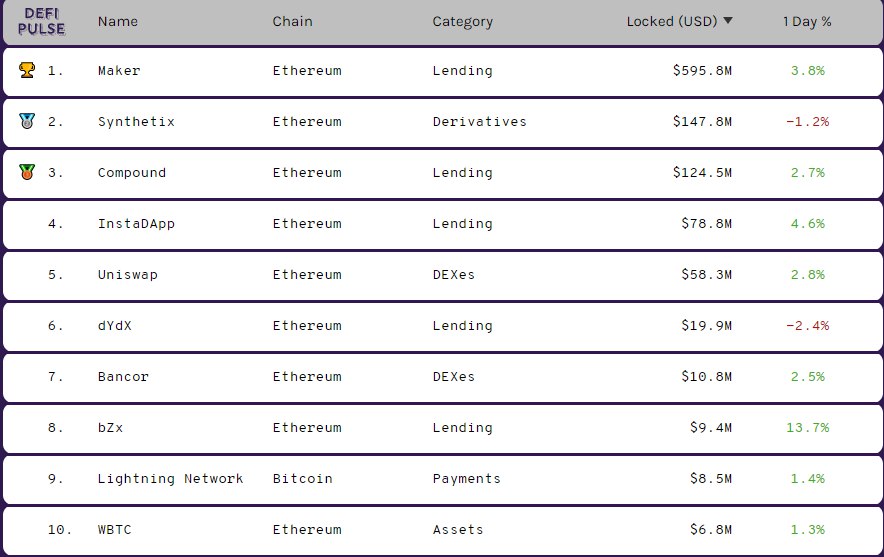Open the WBTC entry

114,530
